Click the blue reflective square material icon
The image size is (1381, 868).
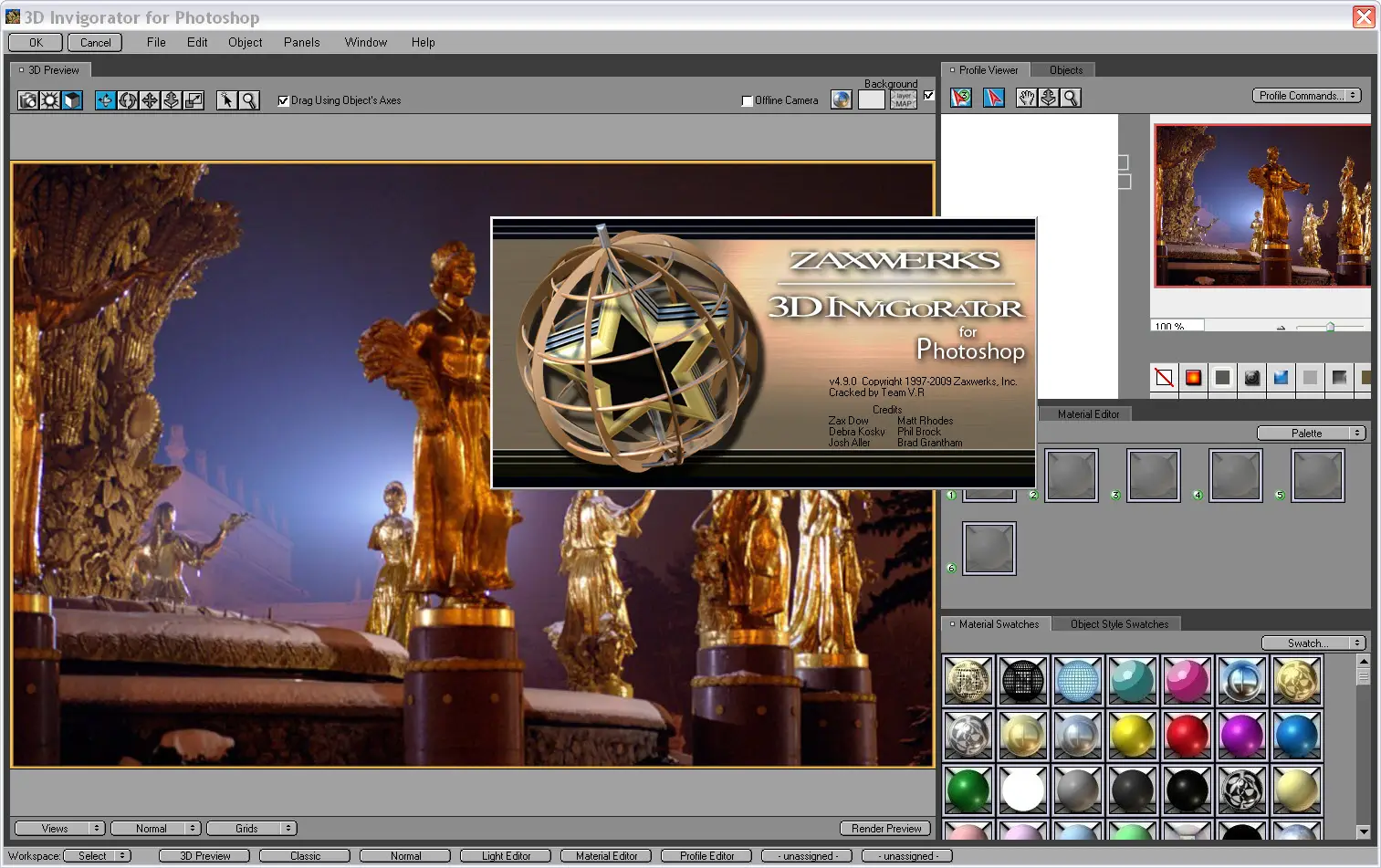[1281, 378]
